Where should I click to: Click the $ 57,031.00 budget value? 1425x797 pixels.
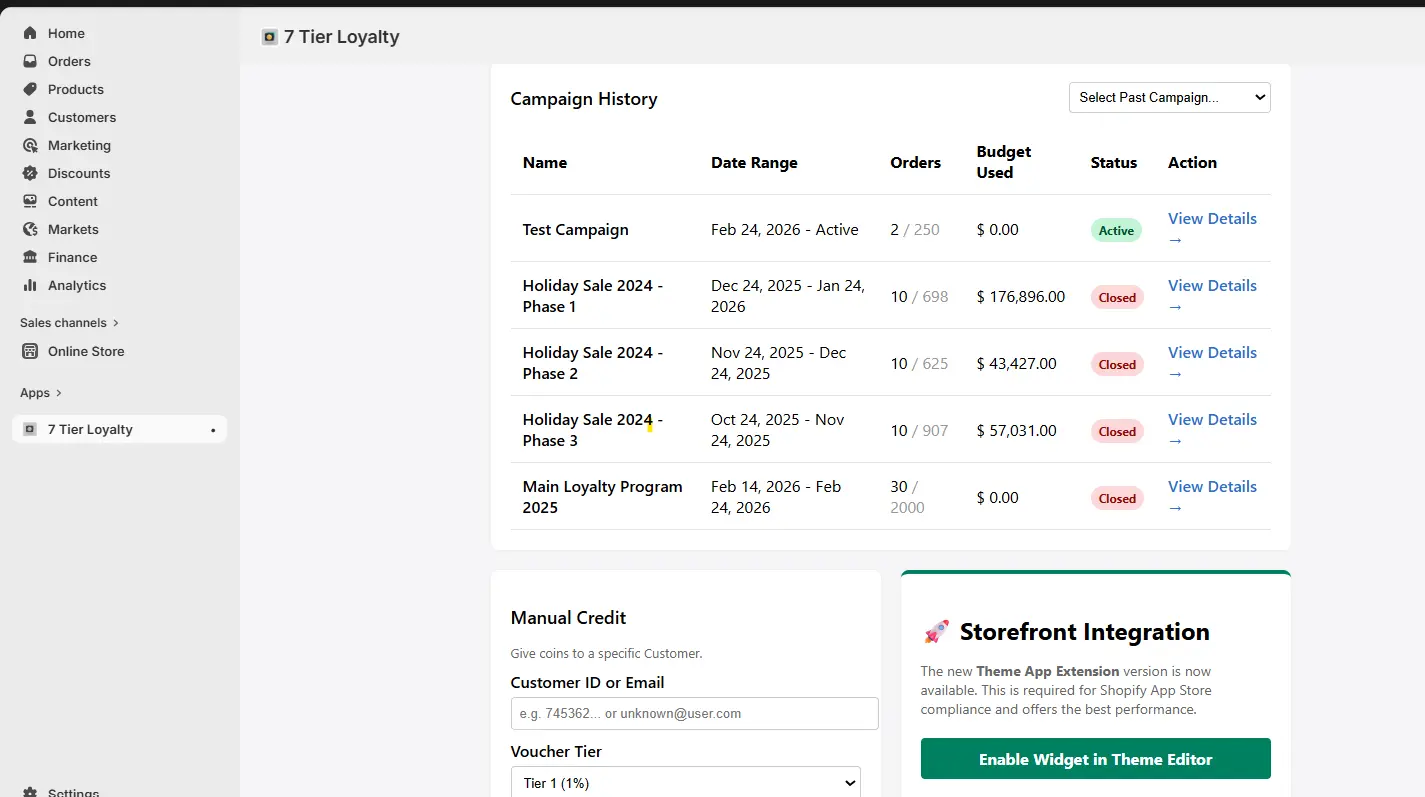click(x=1017, y=430)
